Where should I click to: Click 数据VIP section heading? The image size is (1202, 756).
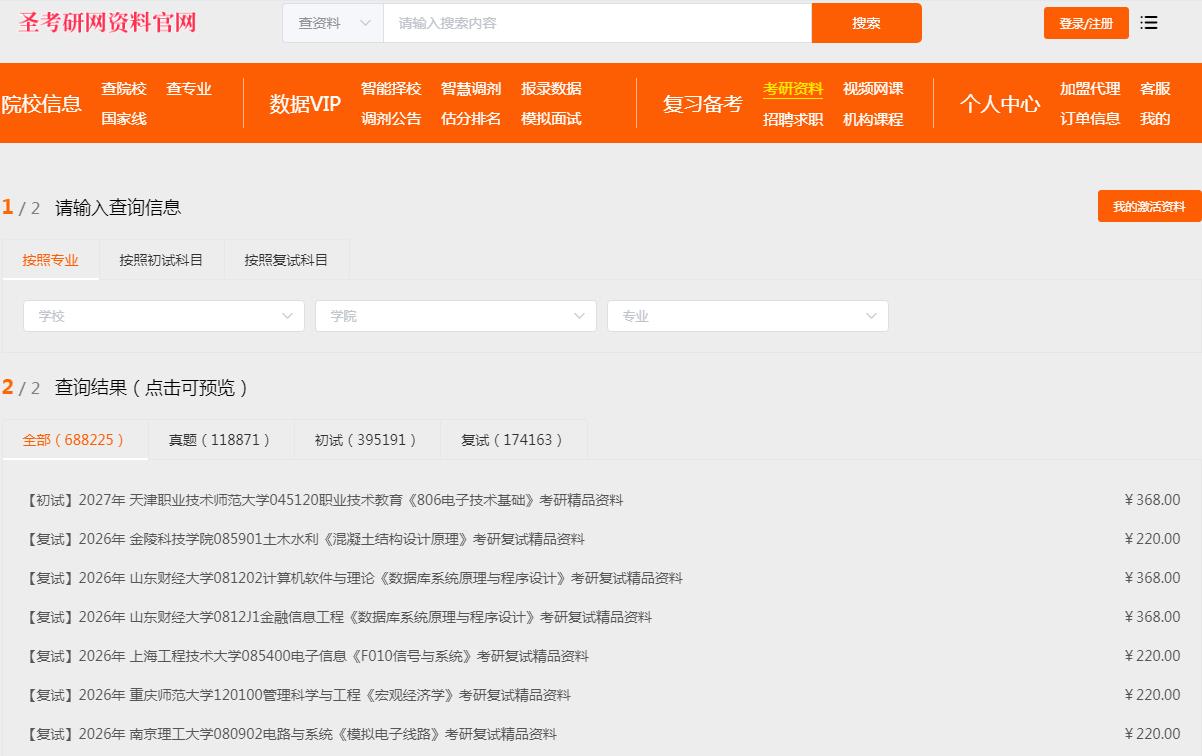click(x=305, y=104)
